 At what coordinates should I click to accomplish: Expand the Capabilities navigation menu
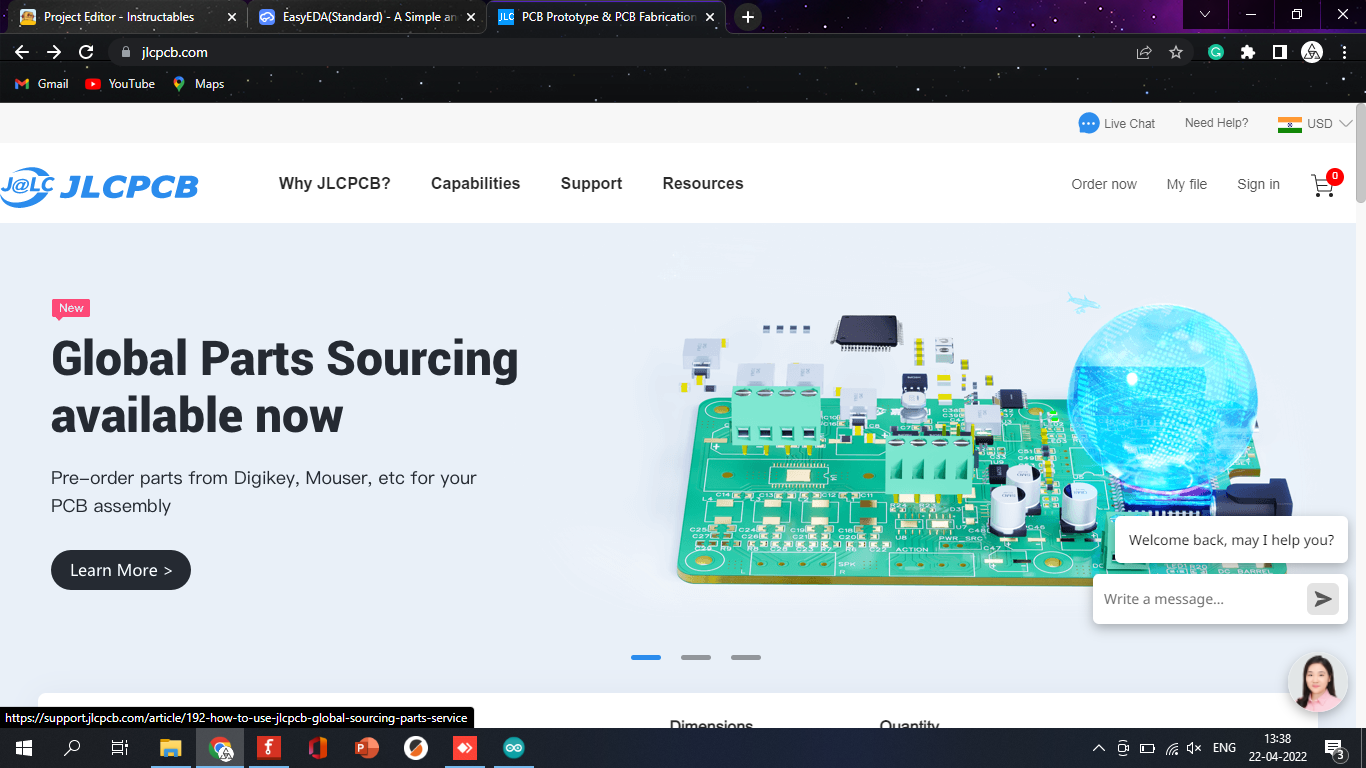click(x=475, y=184)
